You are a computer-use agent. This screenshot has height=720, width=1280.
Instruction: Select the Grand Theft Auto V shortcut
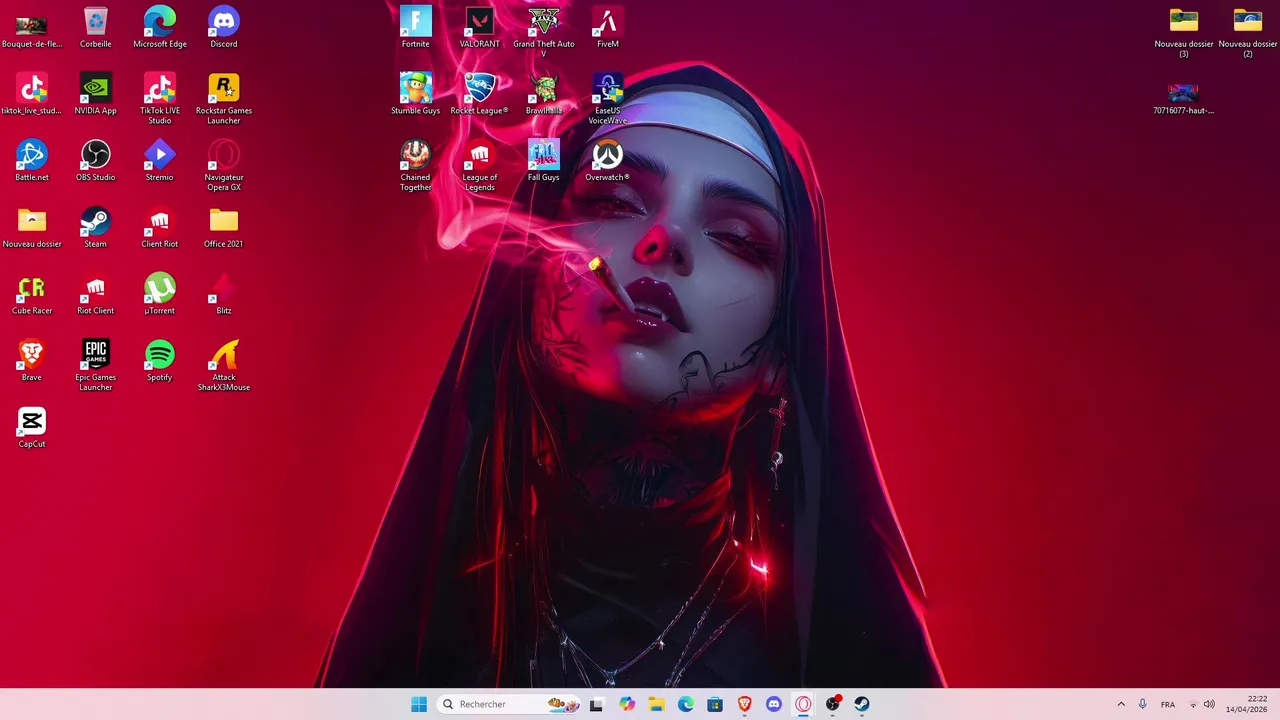(x=544, y=33)
